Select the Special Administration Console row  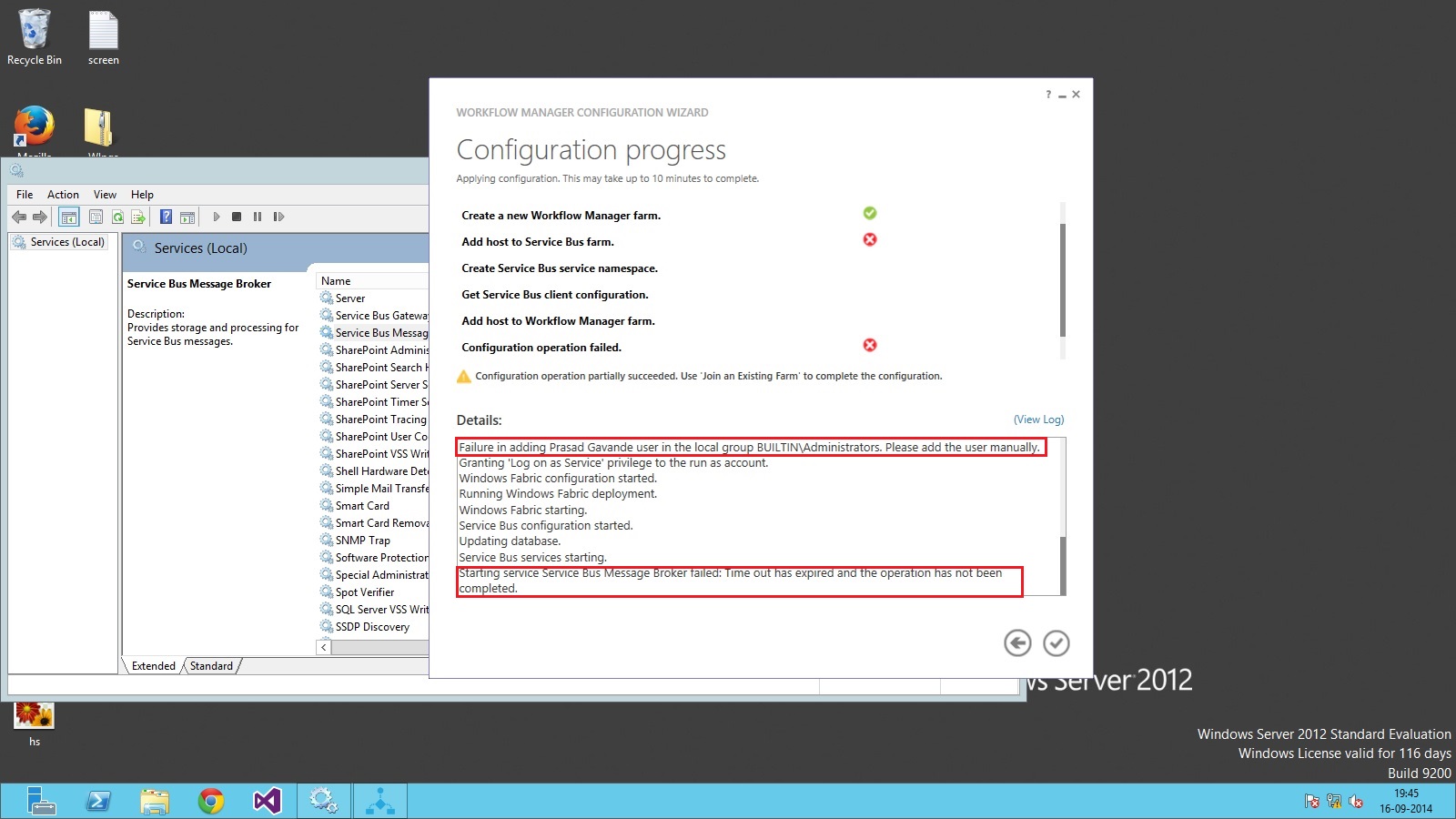373,575
